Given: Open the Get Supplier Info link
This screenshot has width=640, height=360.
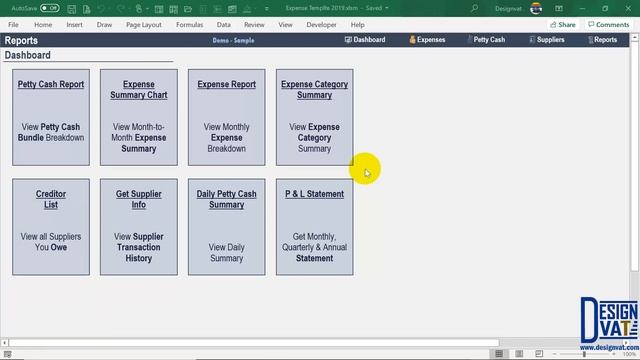Looking at the screenshot, I should pyautogui.click(x=139, y=199).
